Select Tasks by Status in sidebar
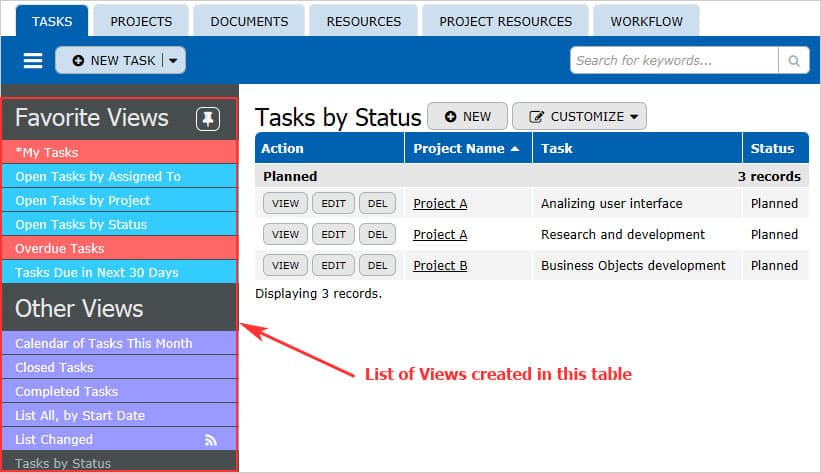The width and height of the screenshot is (821, 473). pyautogui.click(x=119, y=463)
